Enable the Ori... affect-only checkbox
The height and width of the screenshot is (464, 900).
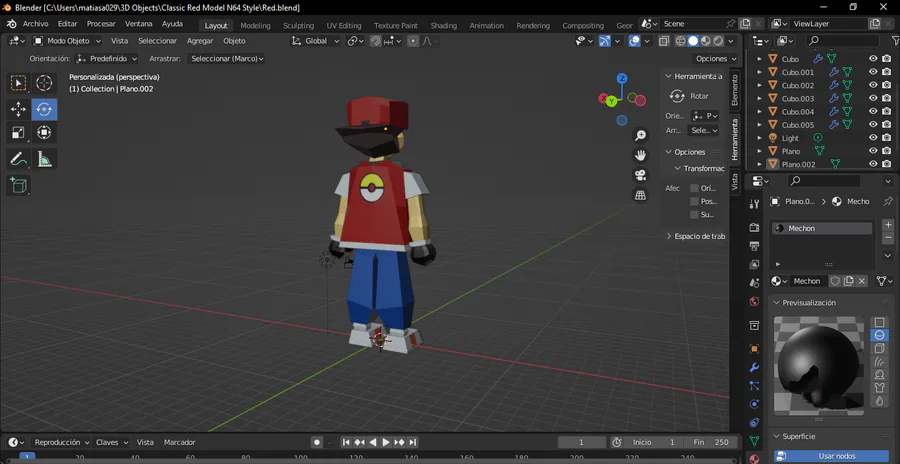coord(695,188)
